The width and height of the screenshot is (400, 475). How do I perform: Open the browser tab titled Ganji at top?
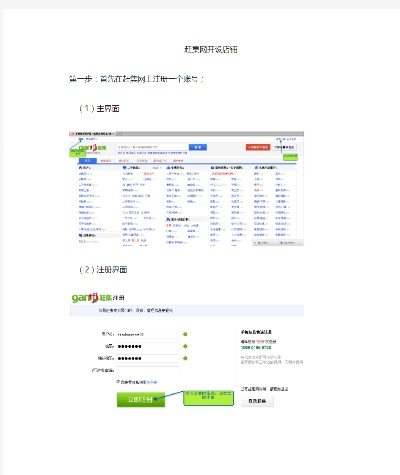tap(93, 134)
